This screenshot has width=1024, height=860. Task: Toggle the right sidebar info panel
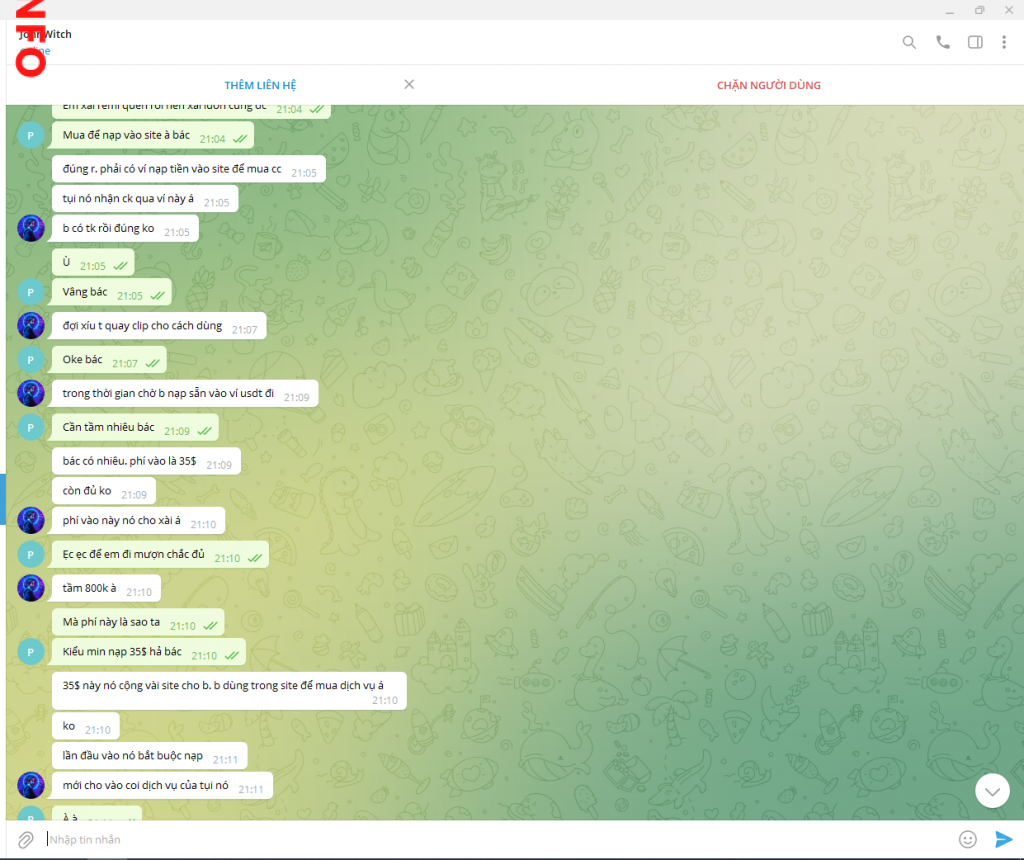point(975,42)
